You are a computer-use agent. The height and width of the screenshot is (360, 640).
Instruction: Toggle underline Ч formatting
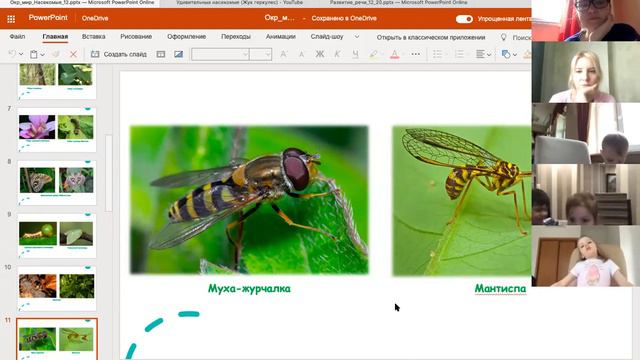pos(356,54)
